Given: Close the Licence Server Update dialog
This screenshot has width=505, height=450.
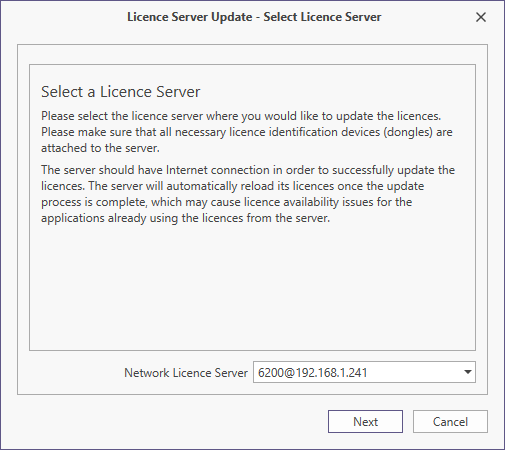Looking at the screenshot, I should pyautogui.click(x=481, y=17).
